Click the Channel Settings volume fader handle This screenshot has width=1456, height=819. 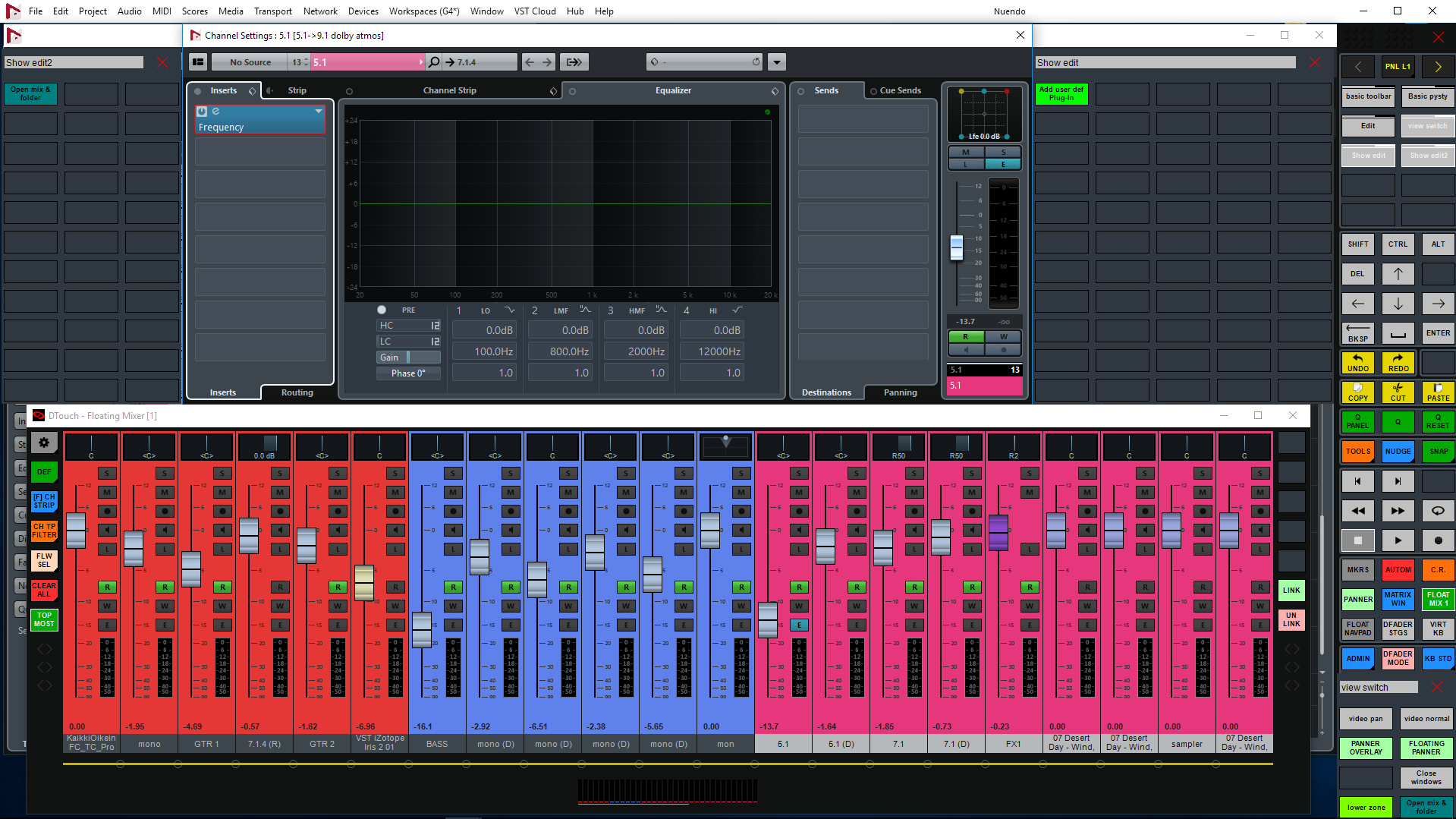click(x=957, y=247)
